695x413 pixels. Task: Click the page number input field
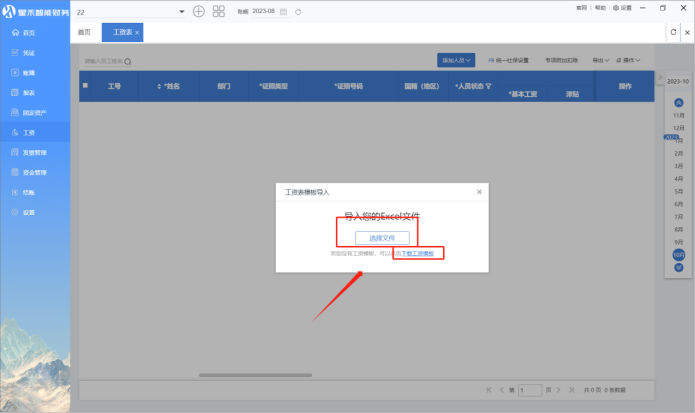(530, 389)
